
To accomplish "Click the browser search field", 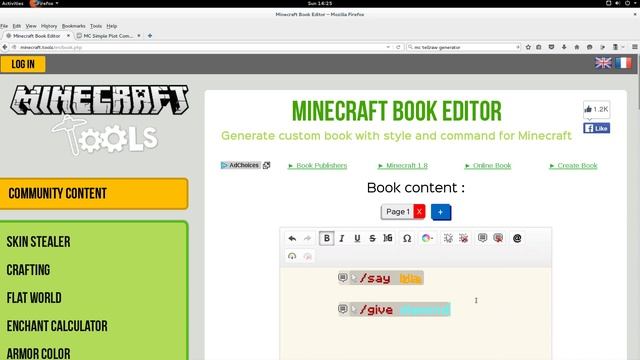I will click(x=463, y=47).
